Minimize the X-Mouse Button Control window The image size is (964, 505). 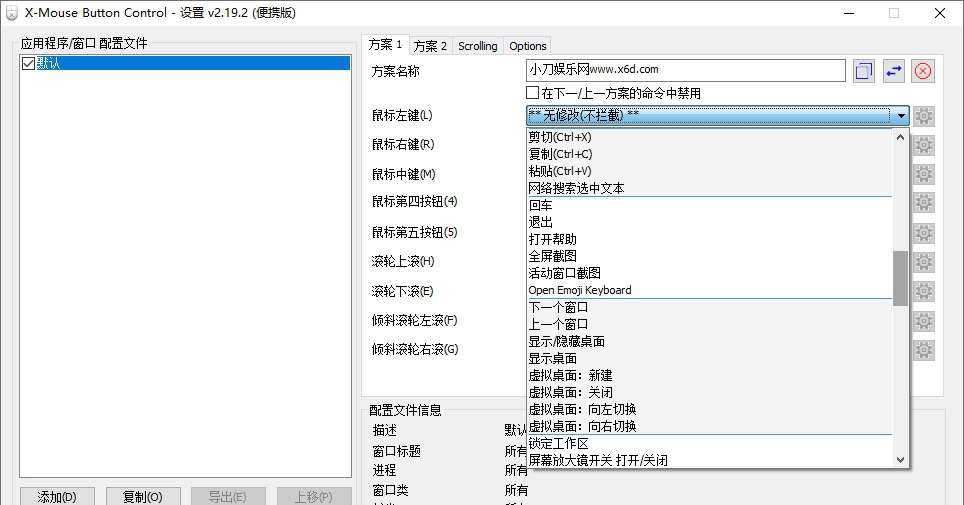click(849, 13)
